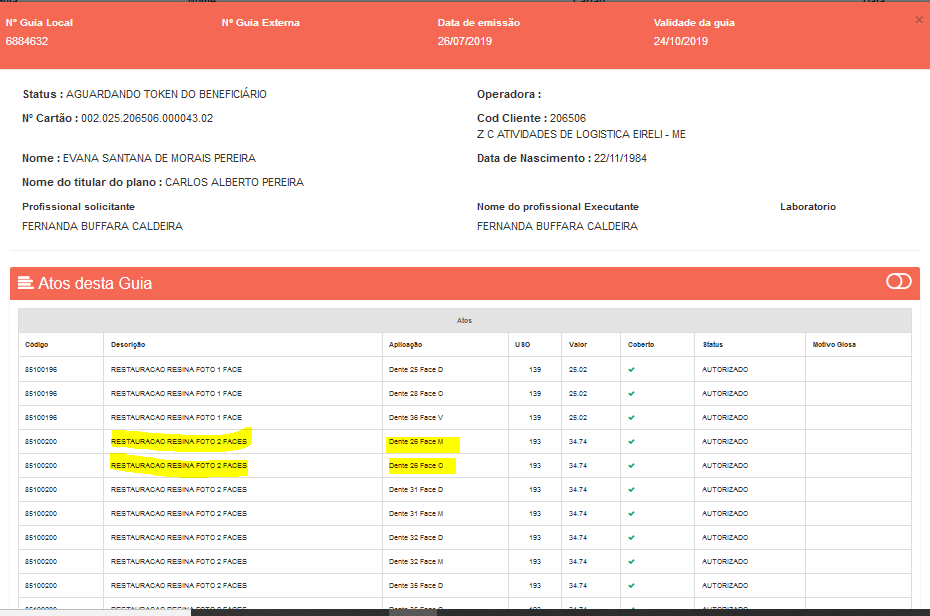Click the Status column header
930x616 pixels.
(x=713, y=345)
